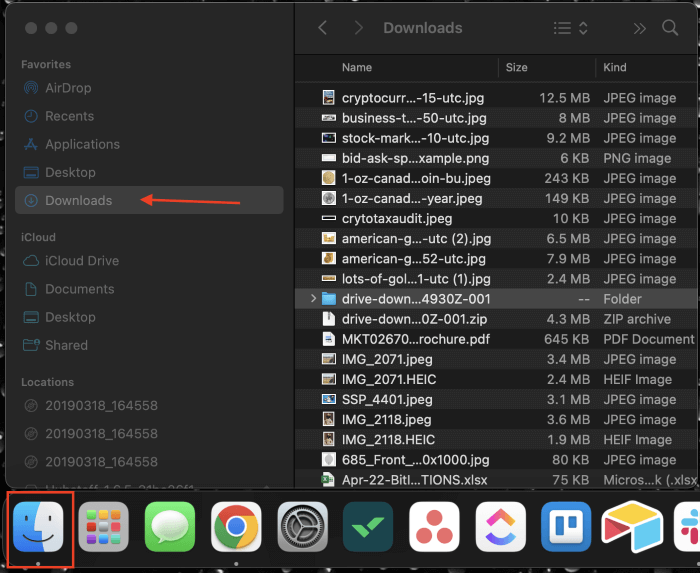Select business-t...-50-utc.jpg file
This screenshot has height=573, width=700.
tap(496, 118)
